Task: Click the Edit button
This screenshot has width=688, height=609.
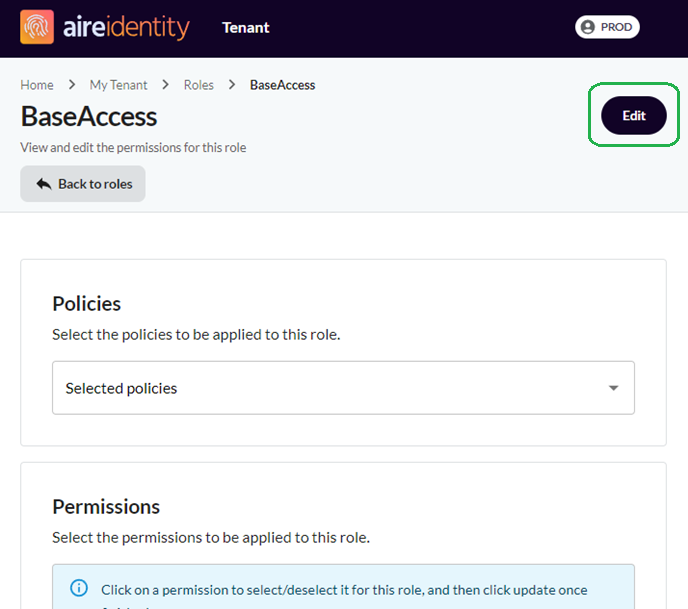Action: click(x=634, y=115)
